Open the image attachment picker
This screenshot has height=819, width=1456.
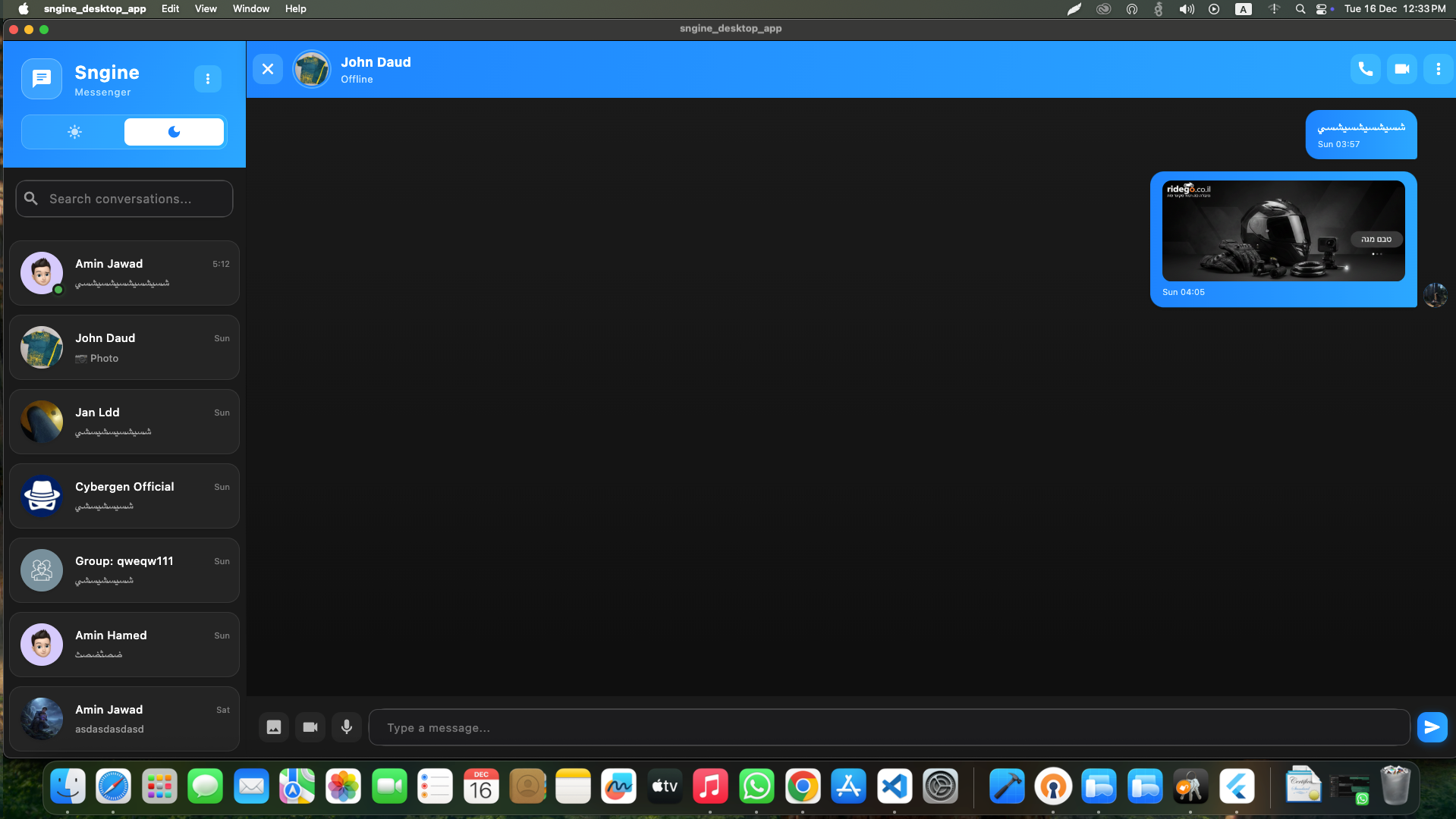click(x=273, y=726)
